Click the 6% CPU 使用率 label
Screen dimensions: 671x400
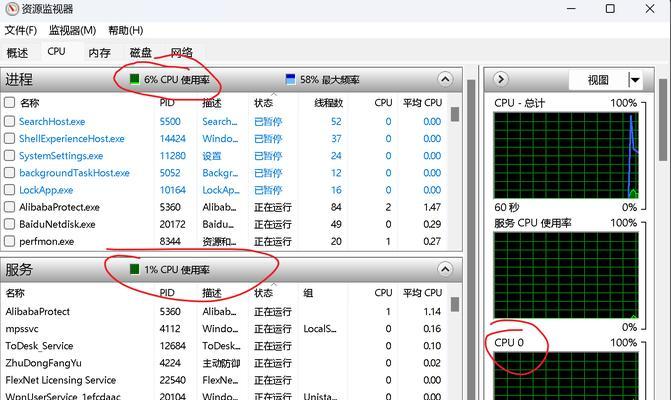tap(177, 80)
